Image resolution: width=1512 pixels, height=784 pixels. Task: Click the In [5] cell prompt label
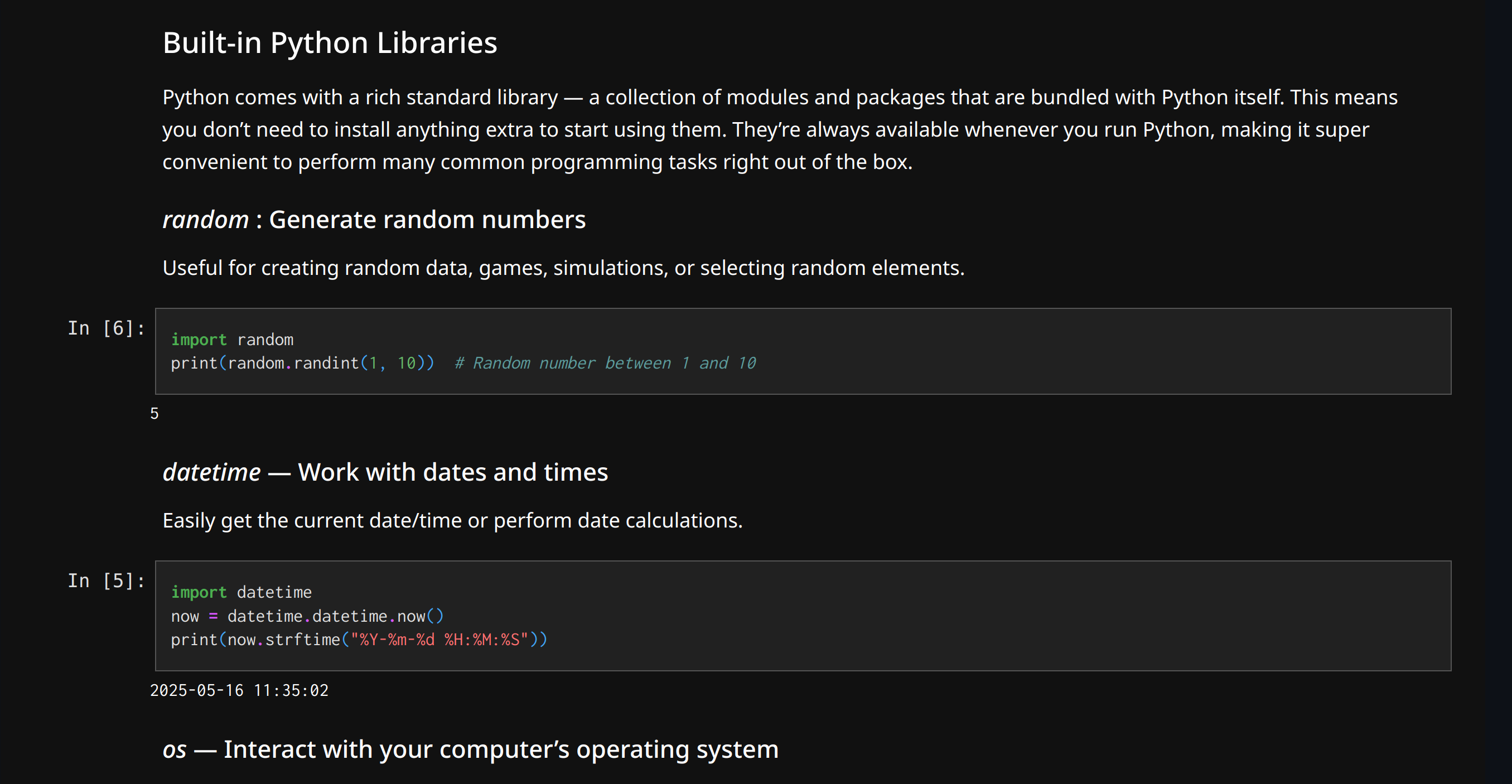click(106, 581)
